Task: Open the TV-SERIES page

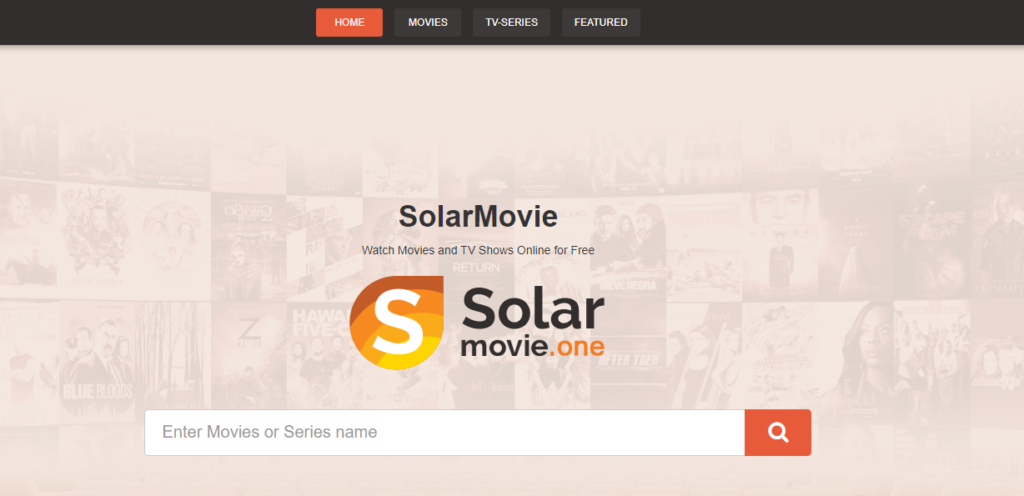Action: pos(511,22)
